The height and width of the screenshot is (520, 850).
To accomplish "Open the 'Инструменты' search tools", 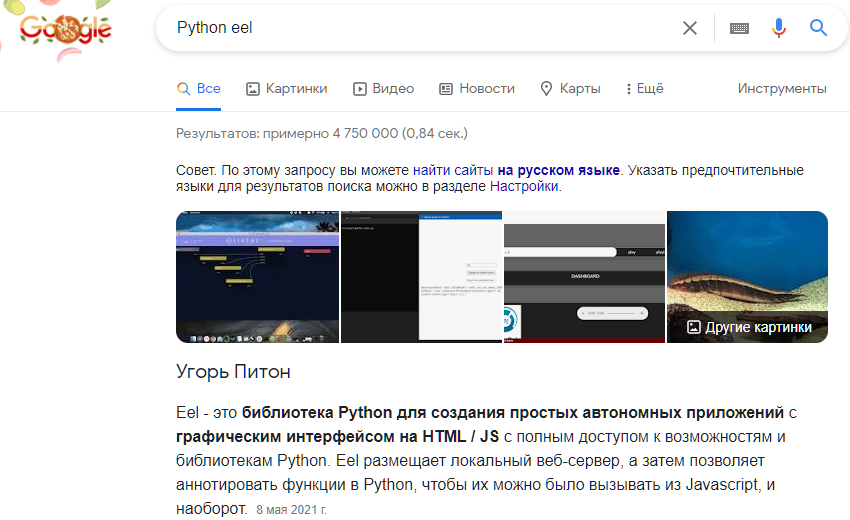I will 782,88.
